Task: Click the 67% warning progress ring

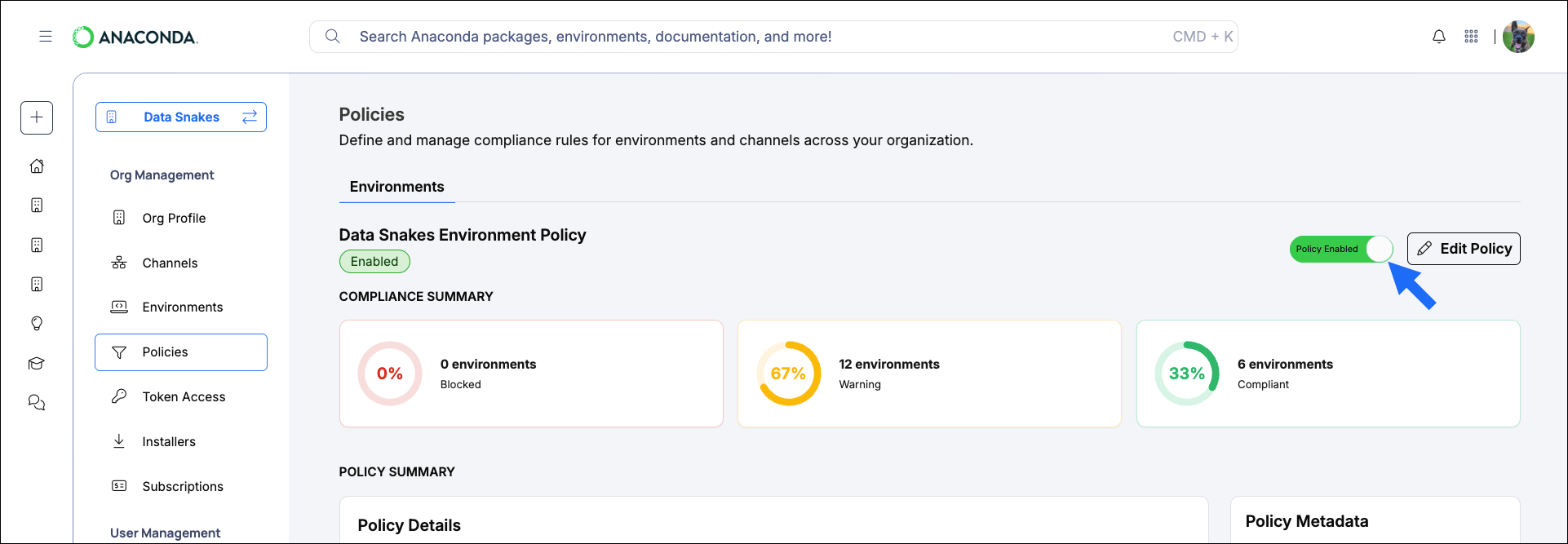Action: (788, 374)
